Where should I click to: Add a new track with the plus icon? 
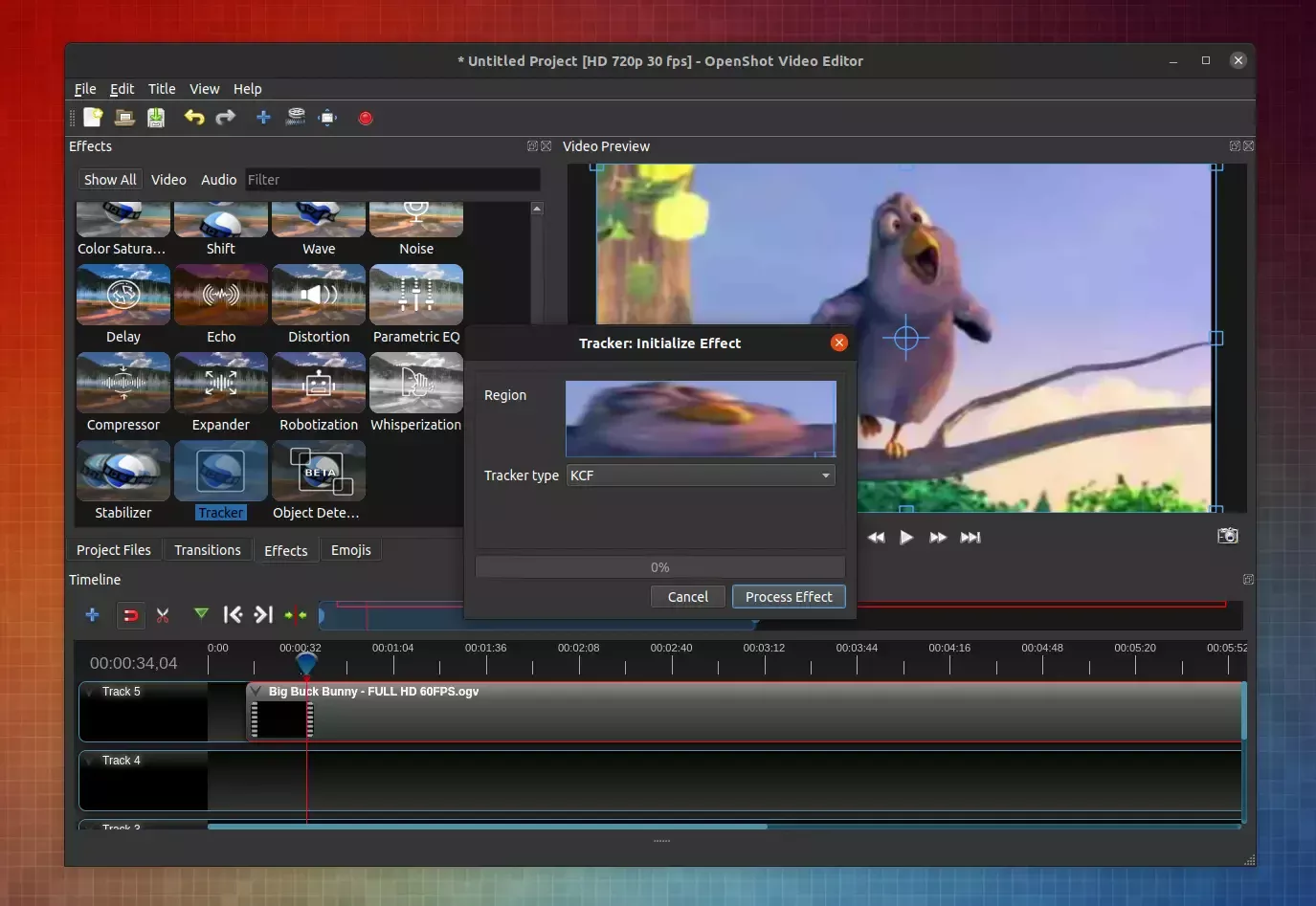click(92, 615)
